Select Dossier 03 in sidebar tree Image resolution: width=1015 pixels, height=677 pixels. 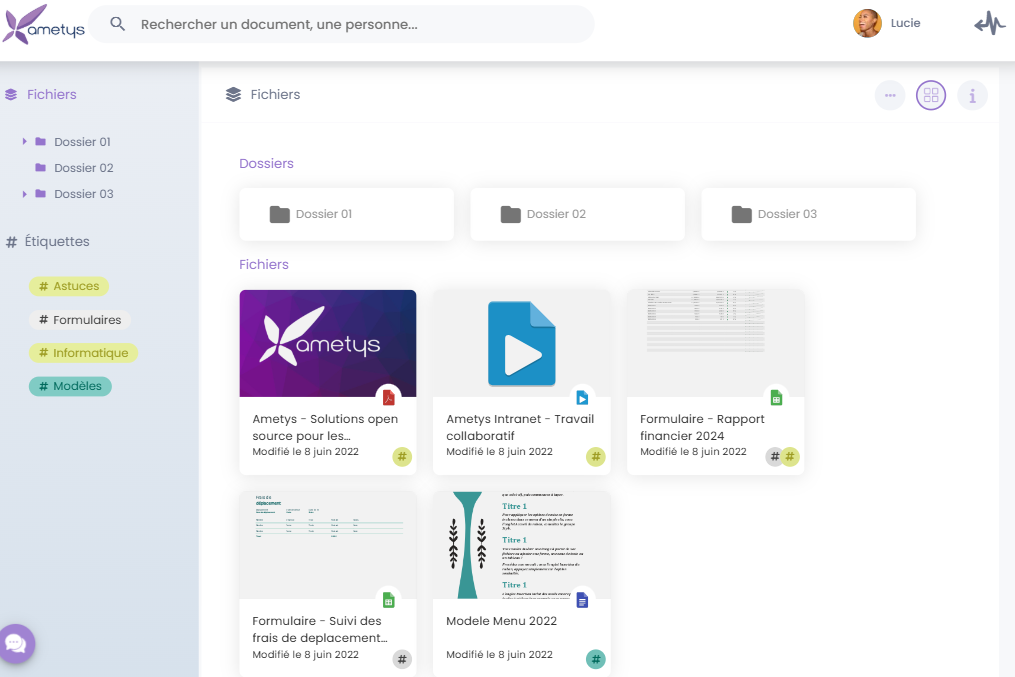(x=84, y=194)
